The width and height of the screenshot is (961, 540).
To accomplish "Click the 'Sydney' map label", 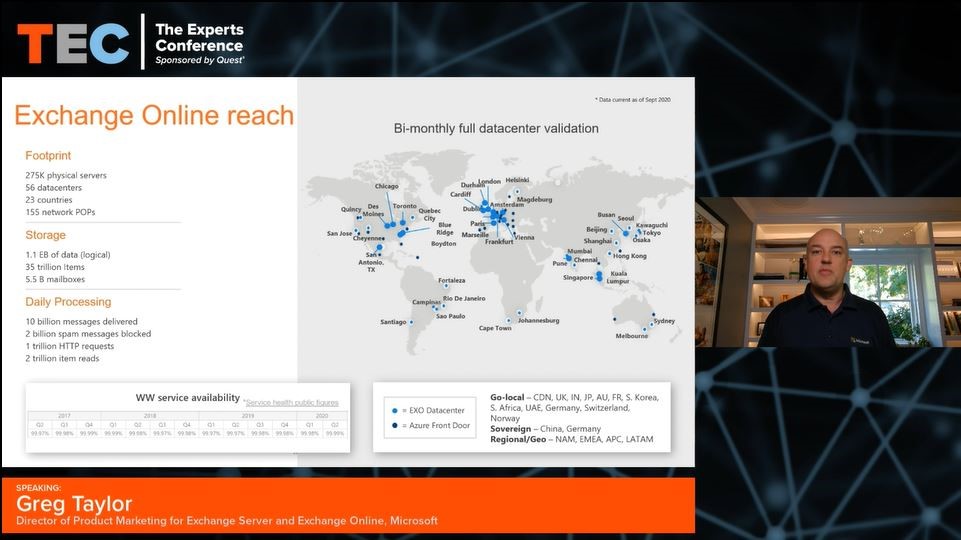I will tap(664, 321).
